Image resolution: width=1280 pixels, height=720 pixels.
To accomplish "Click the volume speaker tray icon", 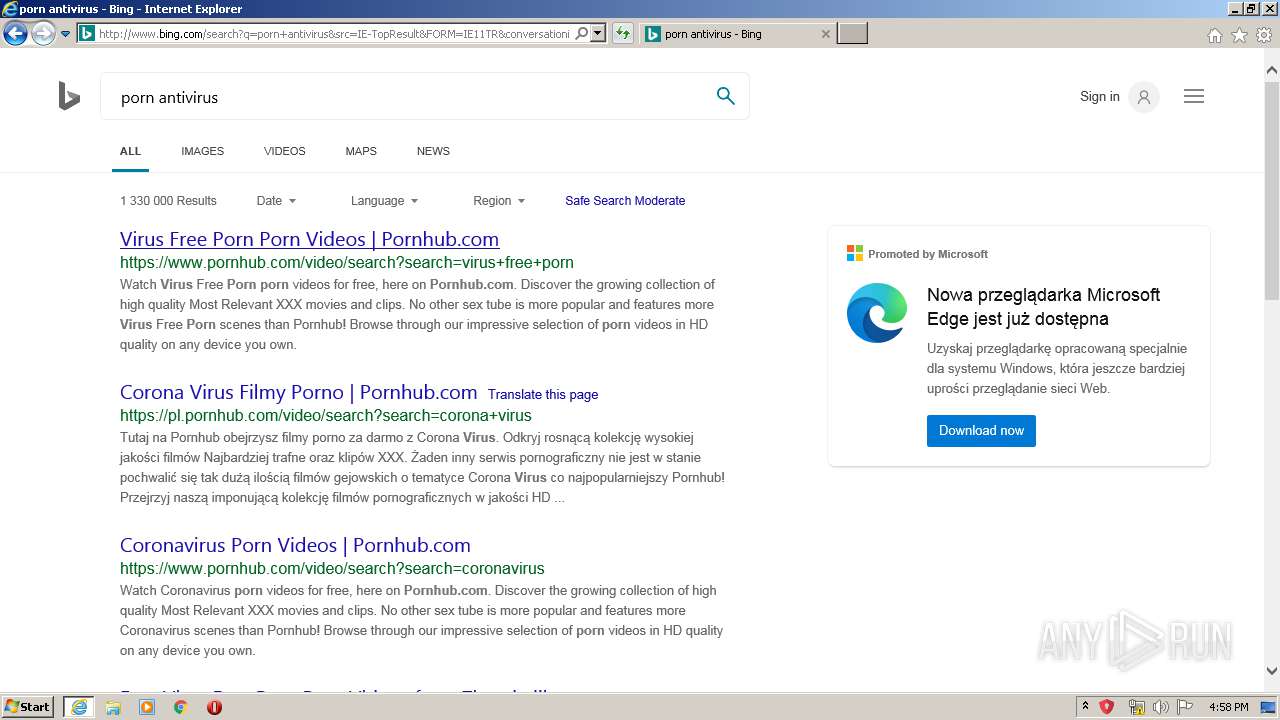I will 1160,707.
